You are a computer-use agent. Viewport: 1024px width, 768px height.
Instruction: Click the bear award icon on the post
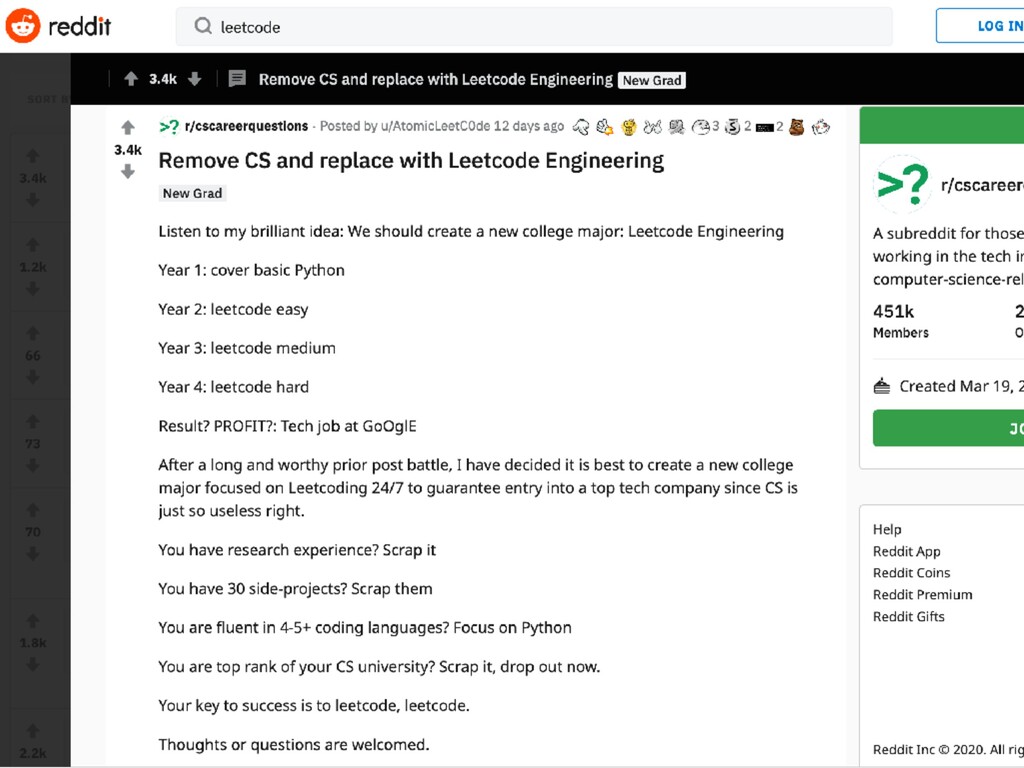(x=797, y=127)
